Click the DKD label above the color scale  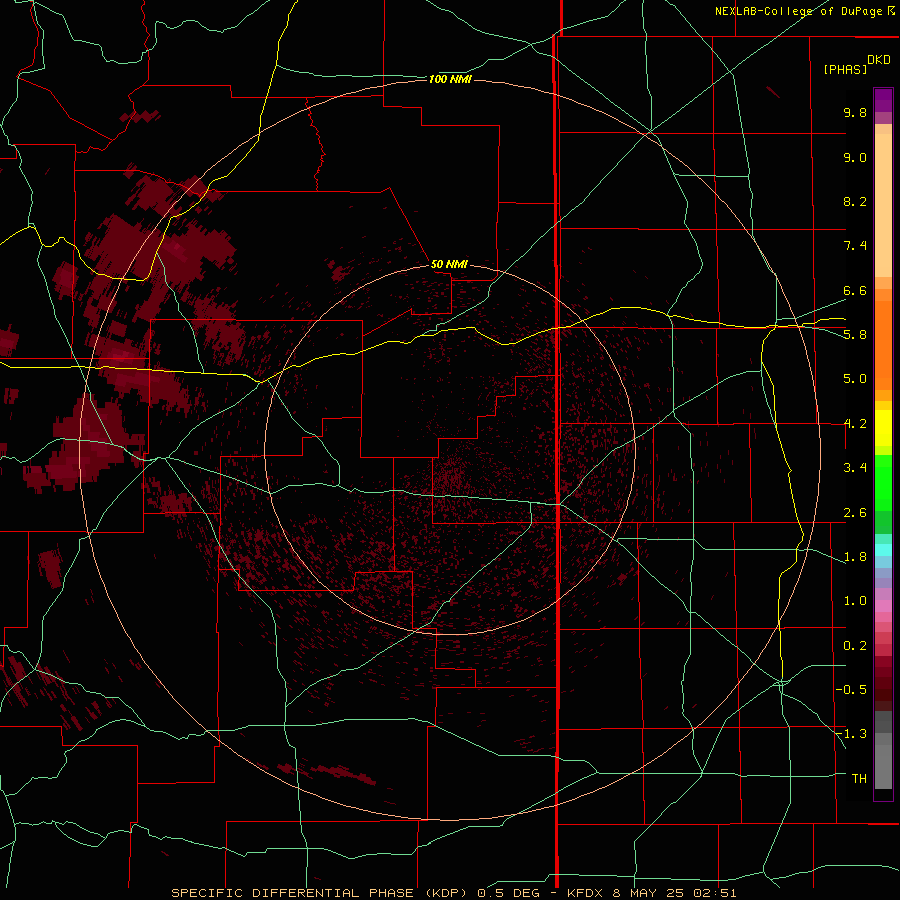click(x=879, y=60)
